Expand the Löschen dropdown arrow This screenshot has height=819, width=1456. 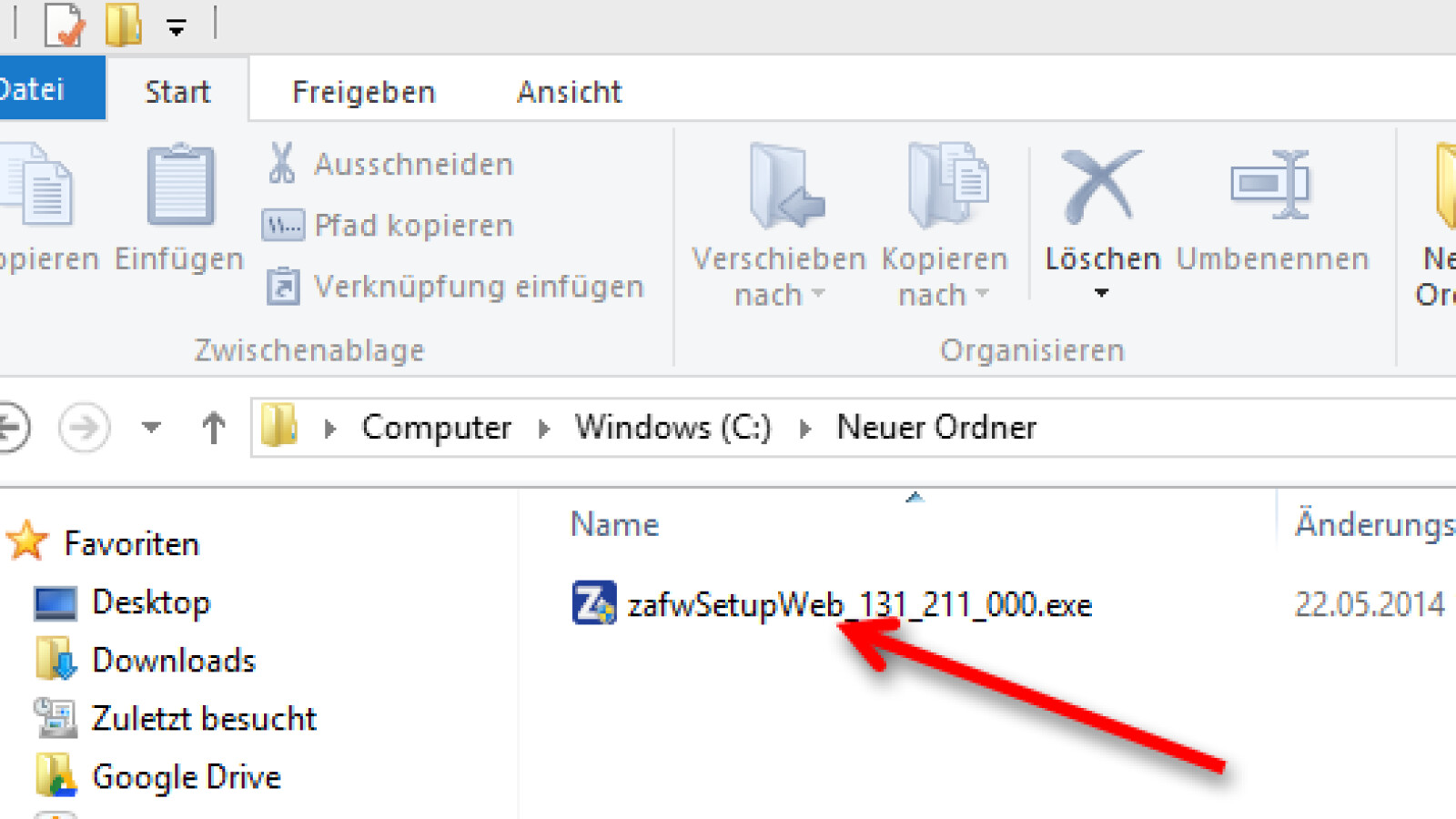1101,293
